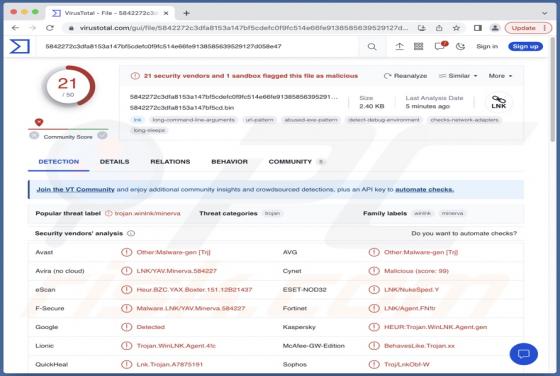Click the browser back arrow

15,28
